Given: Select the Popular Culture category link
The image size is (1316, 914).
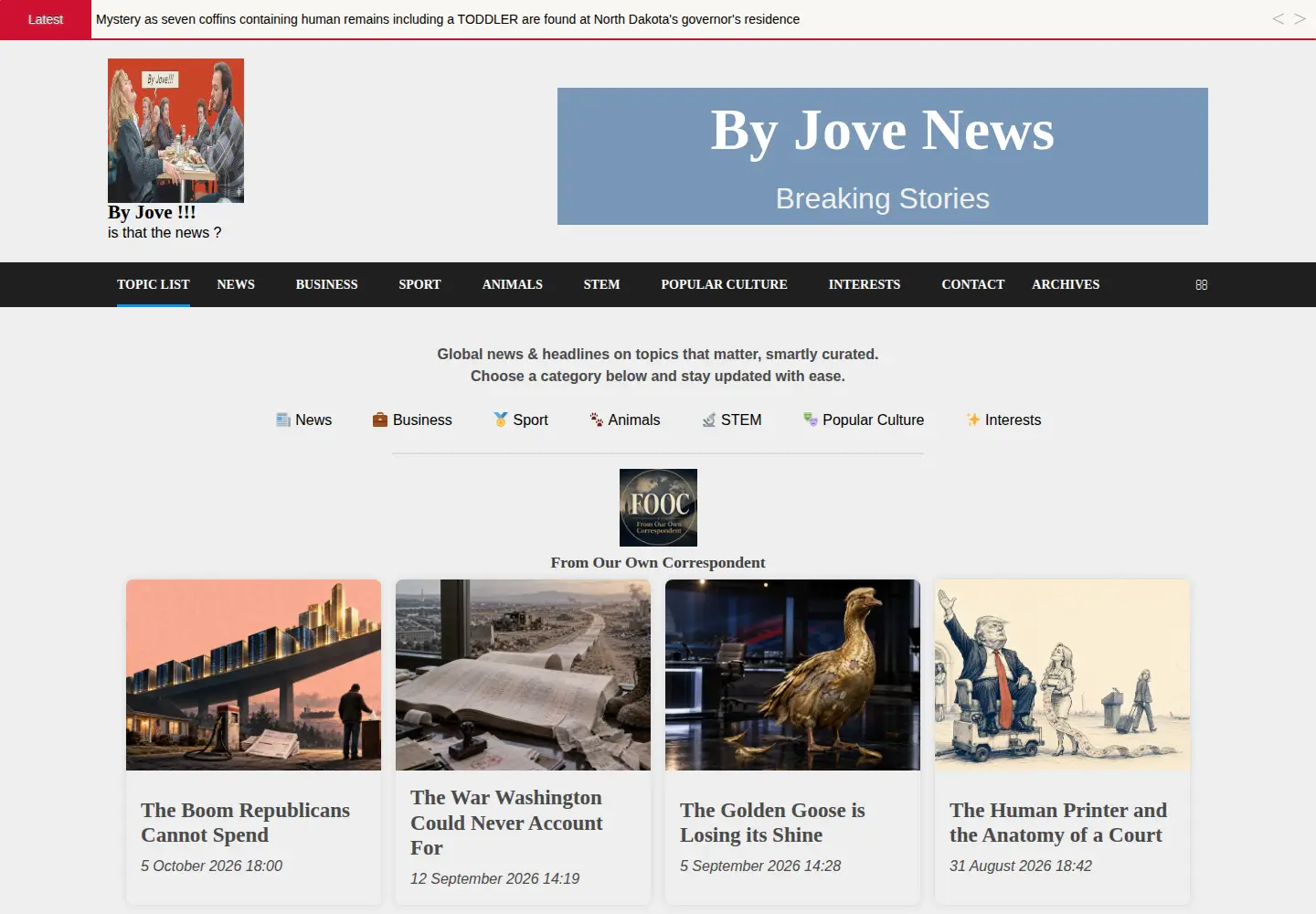Looking at the screenshot, I should click(x=873, y=420).
